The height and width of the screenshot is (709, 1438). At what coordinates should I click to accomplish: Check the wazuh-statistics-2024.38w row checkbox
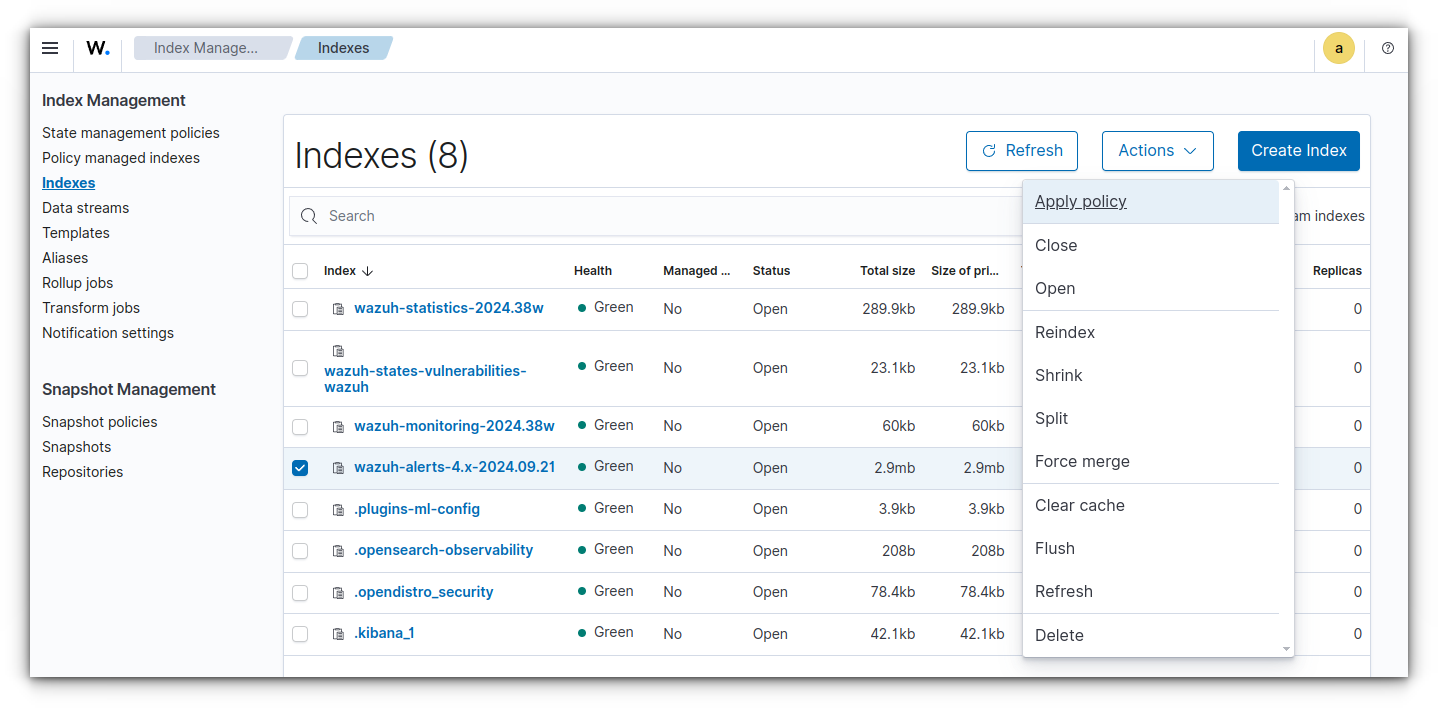[x=300, y=309]
